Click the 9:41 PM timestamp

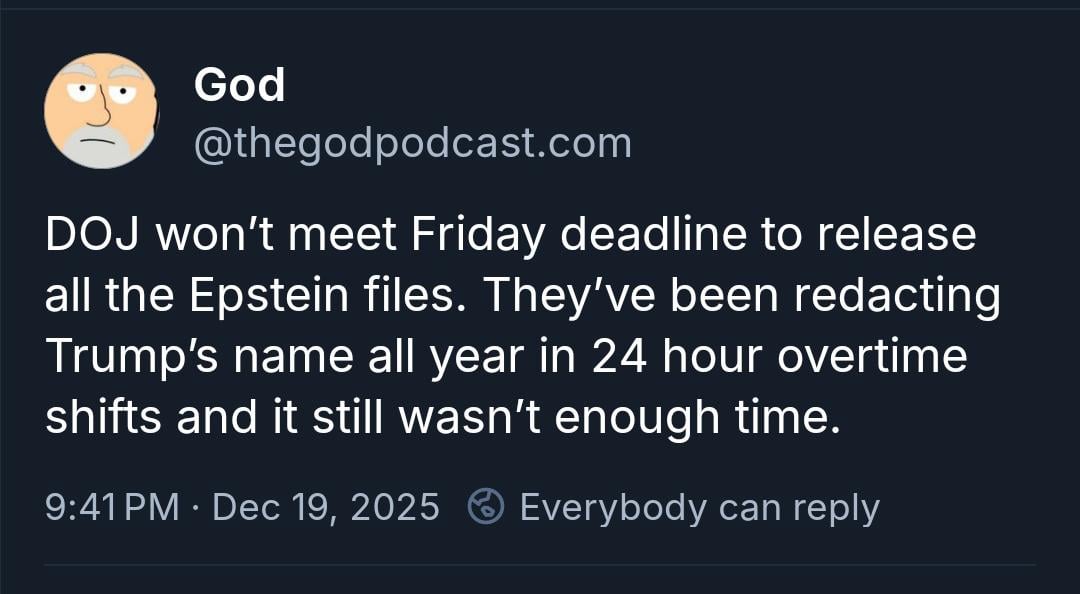112,507
